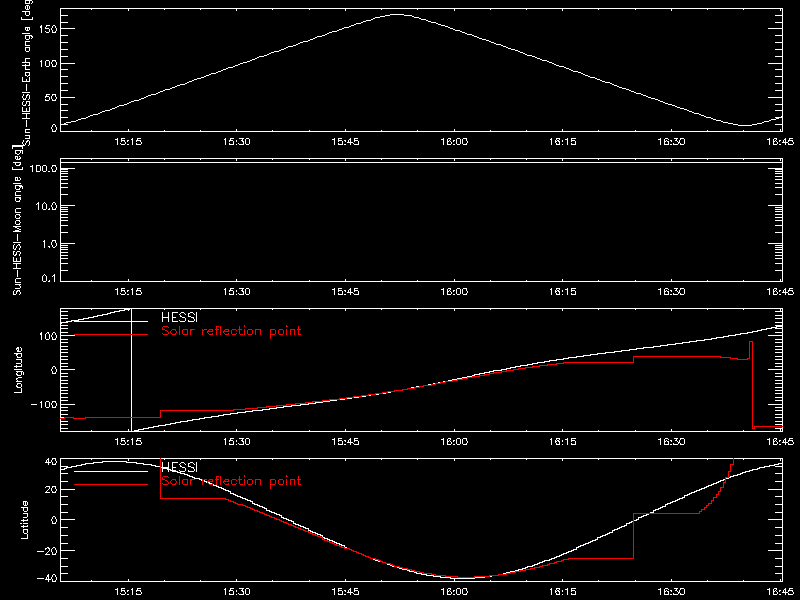Click '16:00' time label under Earth angle plot
The image size is (800, 600).
point(454,142)
